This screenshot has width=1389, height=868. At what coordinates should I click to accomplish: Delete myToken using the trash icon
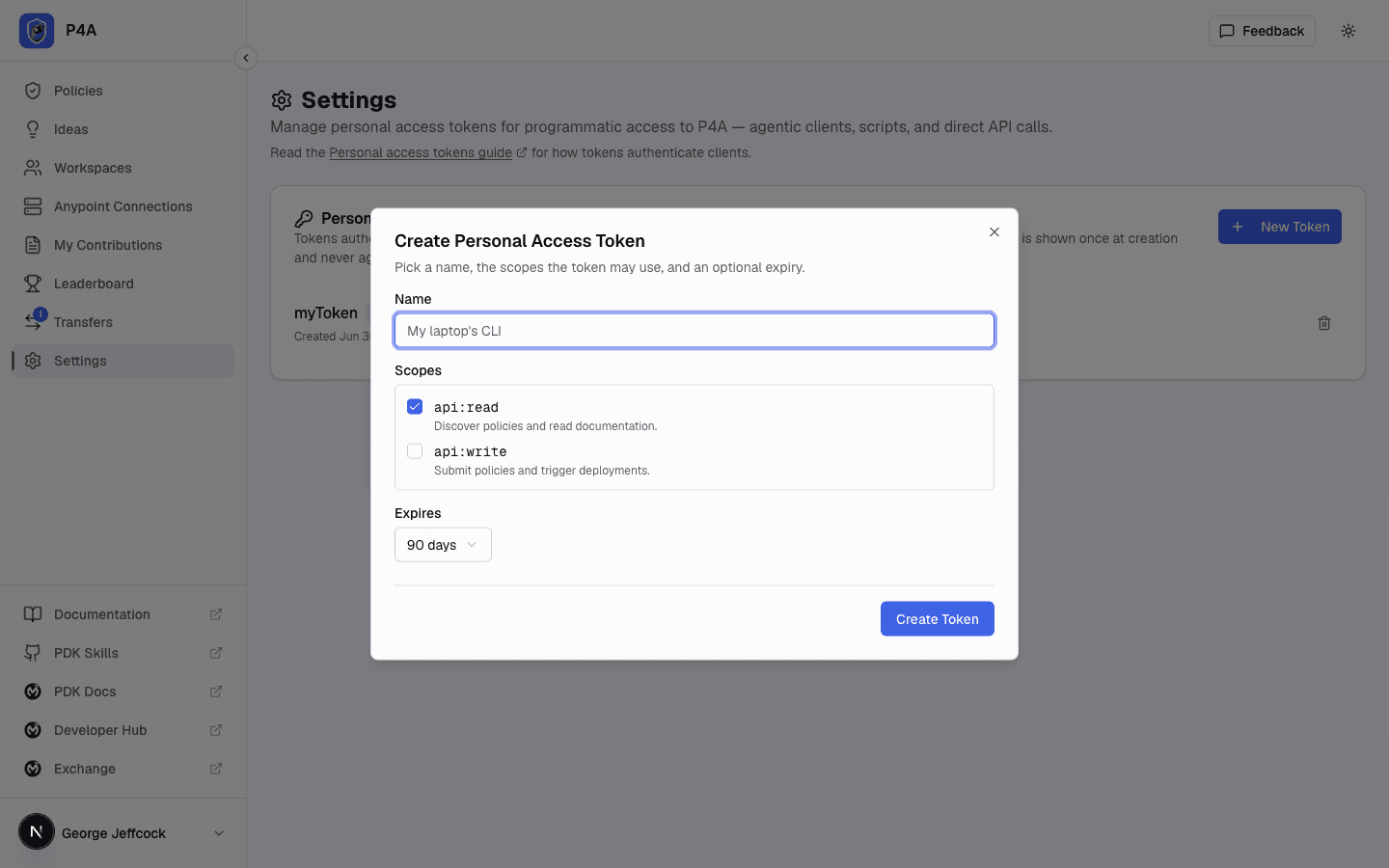coord(1324,323)
